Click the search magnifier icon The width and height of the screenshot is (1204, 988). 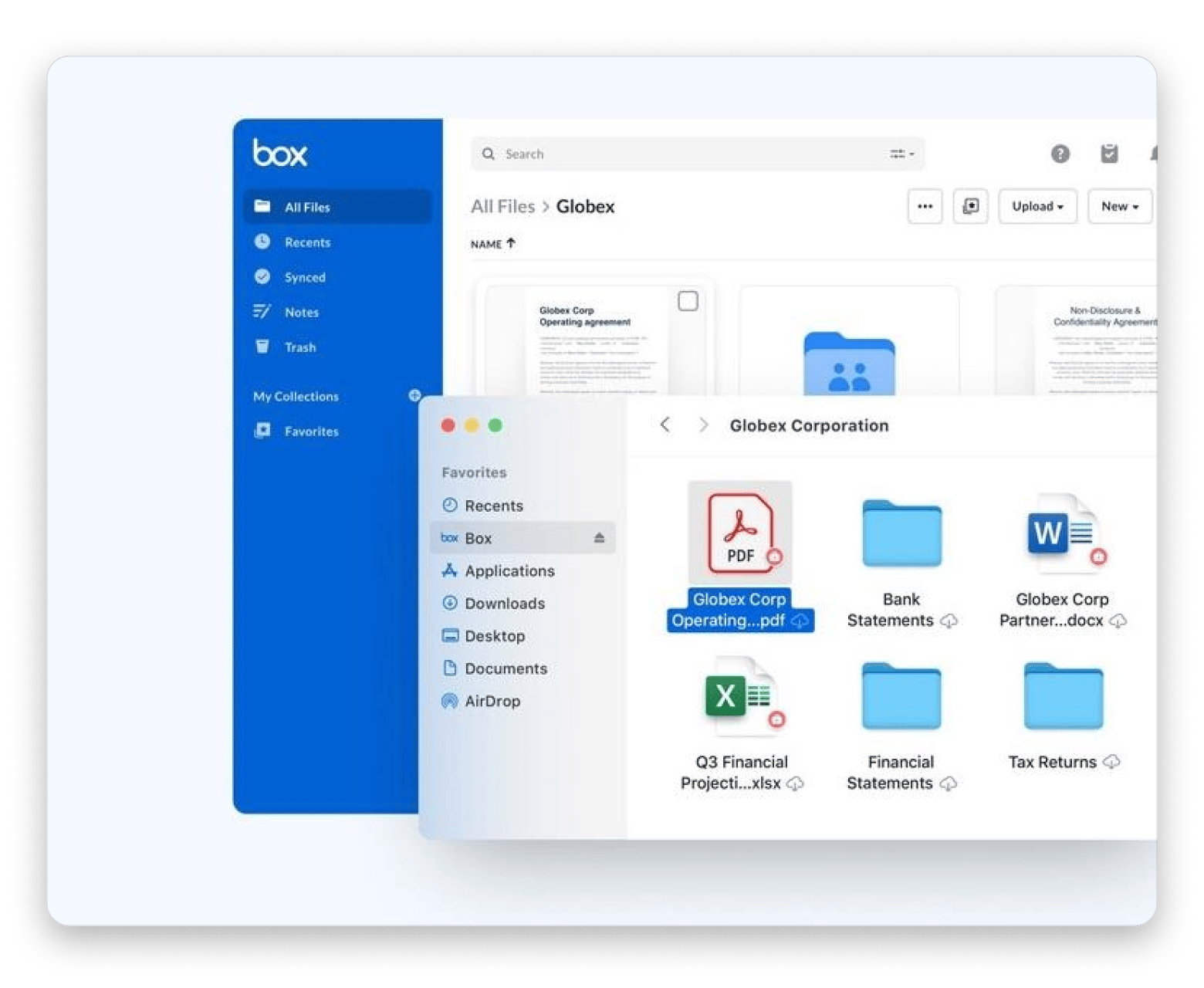489,154
